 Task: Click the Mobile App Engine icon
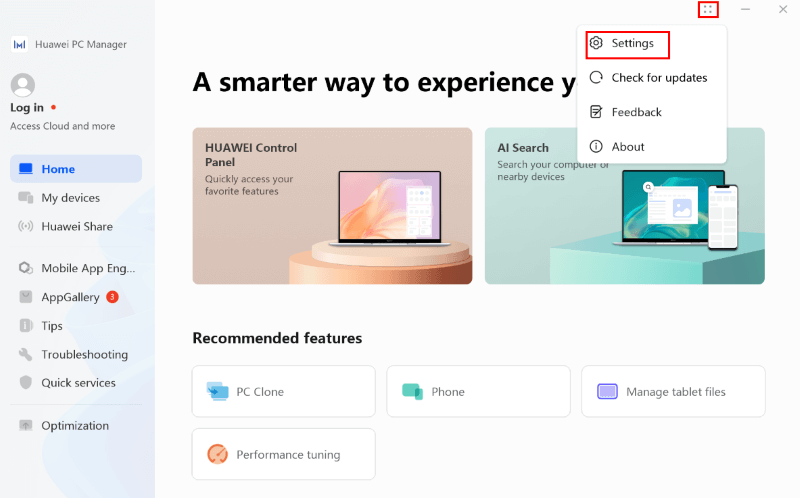(x=26, y=268)
